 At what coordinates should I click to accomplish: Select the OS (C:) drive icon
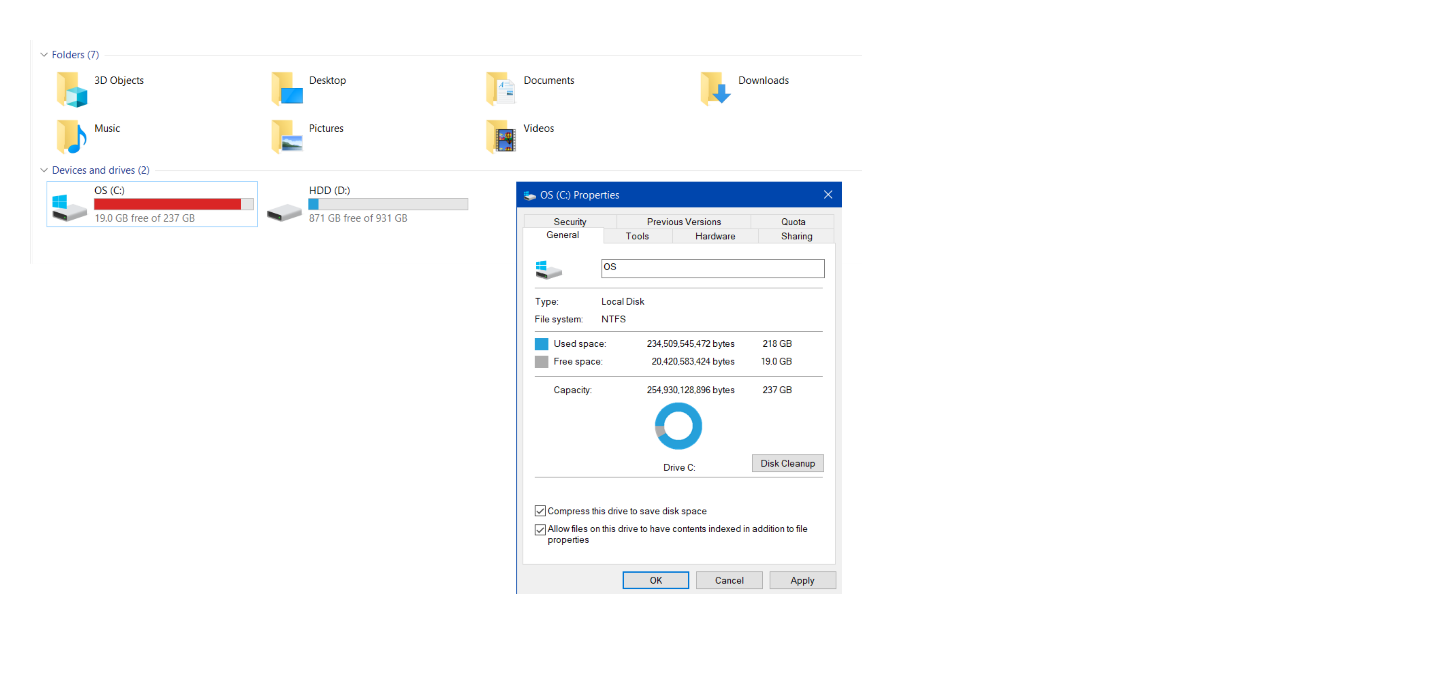point(71,205)
